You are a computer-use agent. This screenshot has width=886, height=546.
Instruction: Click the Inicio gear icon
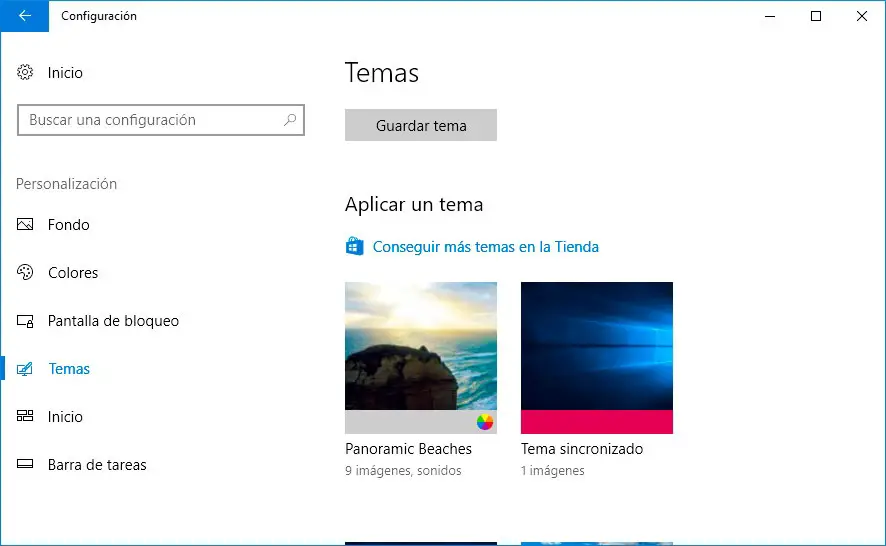26,73
